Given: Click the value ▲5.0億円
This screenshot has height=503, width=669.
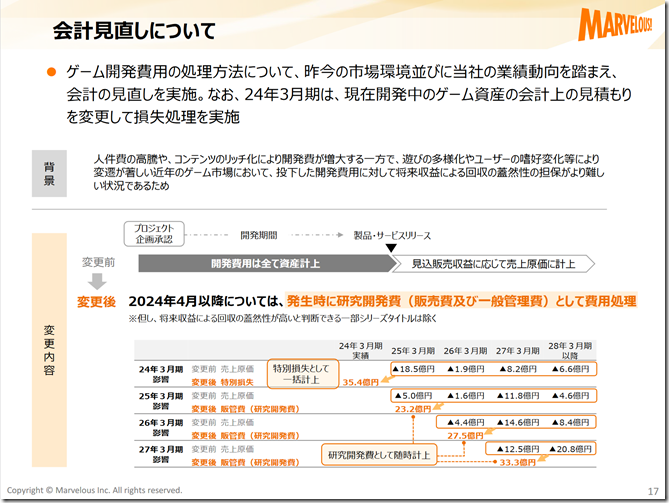Looking at the screenshot, I should (x=413, y=396).
